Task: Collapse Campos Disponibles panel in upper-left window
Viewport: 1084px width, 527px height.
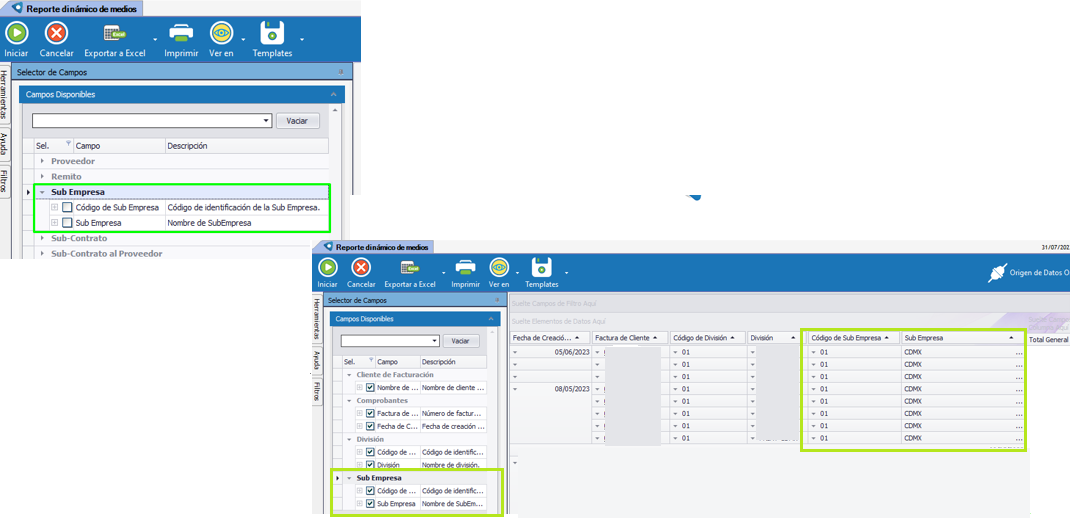Action: pyautogui.click(x=334, y=94)
